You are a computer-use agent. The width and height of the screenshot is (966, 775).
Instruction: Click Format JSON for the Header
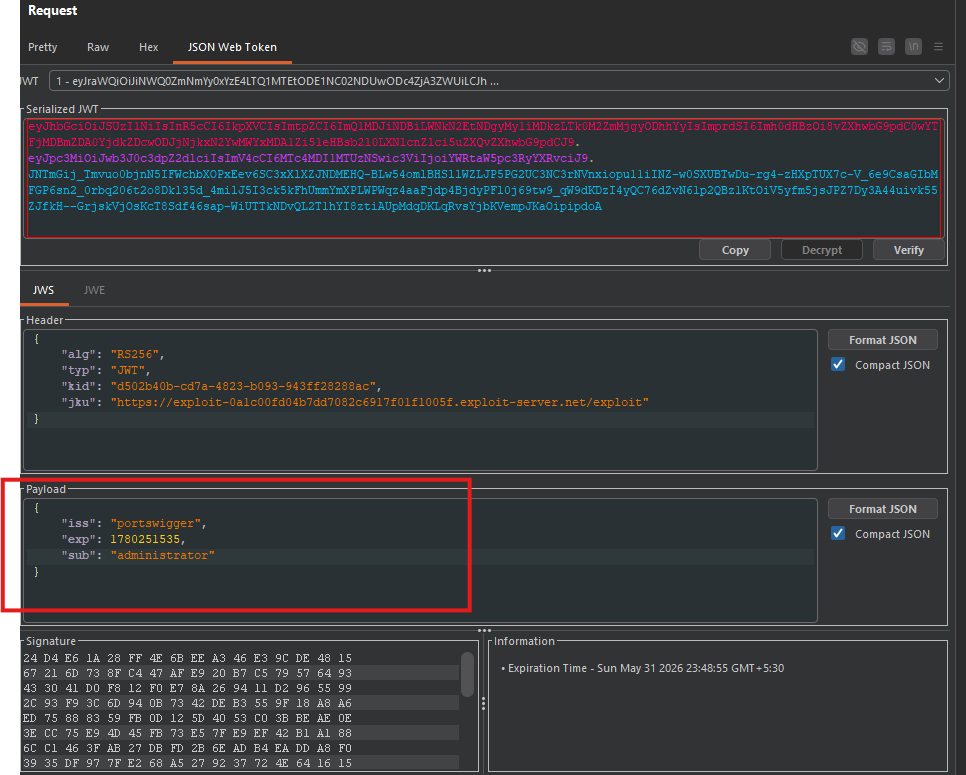point(883,340)
